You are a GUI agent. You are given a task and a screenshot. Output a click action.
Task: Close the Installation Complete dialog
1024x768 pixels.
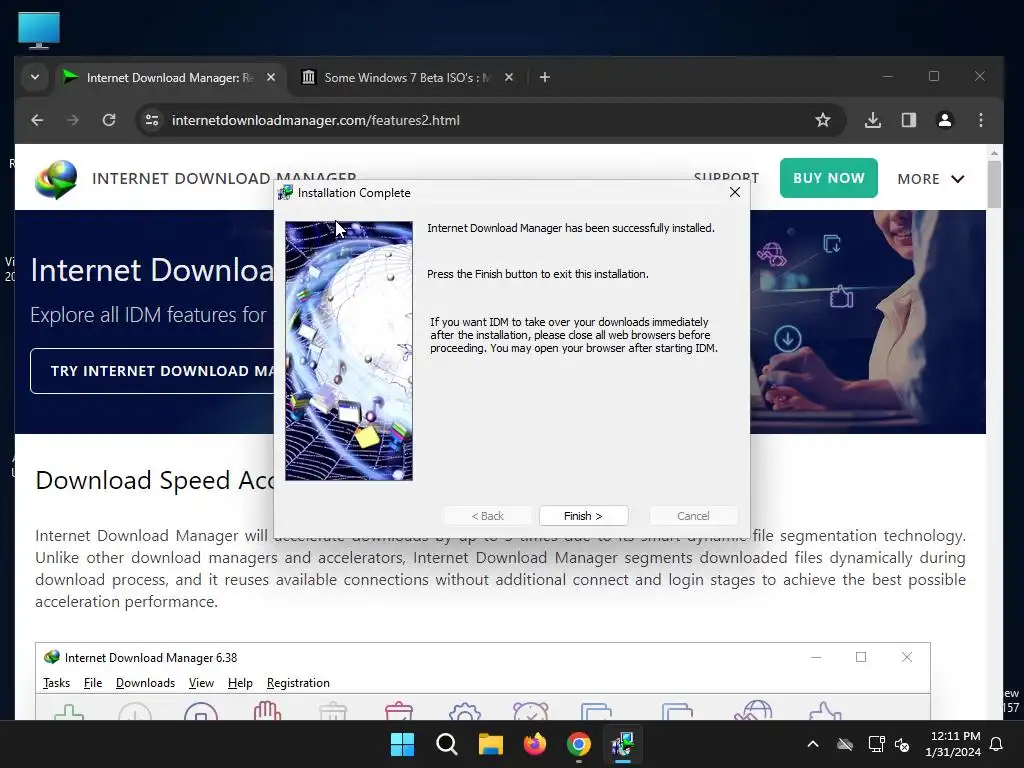click(x=735, y=192)
